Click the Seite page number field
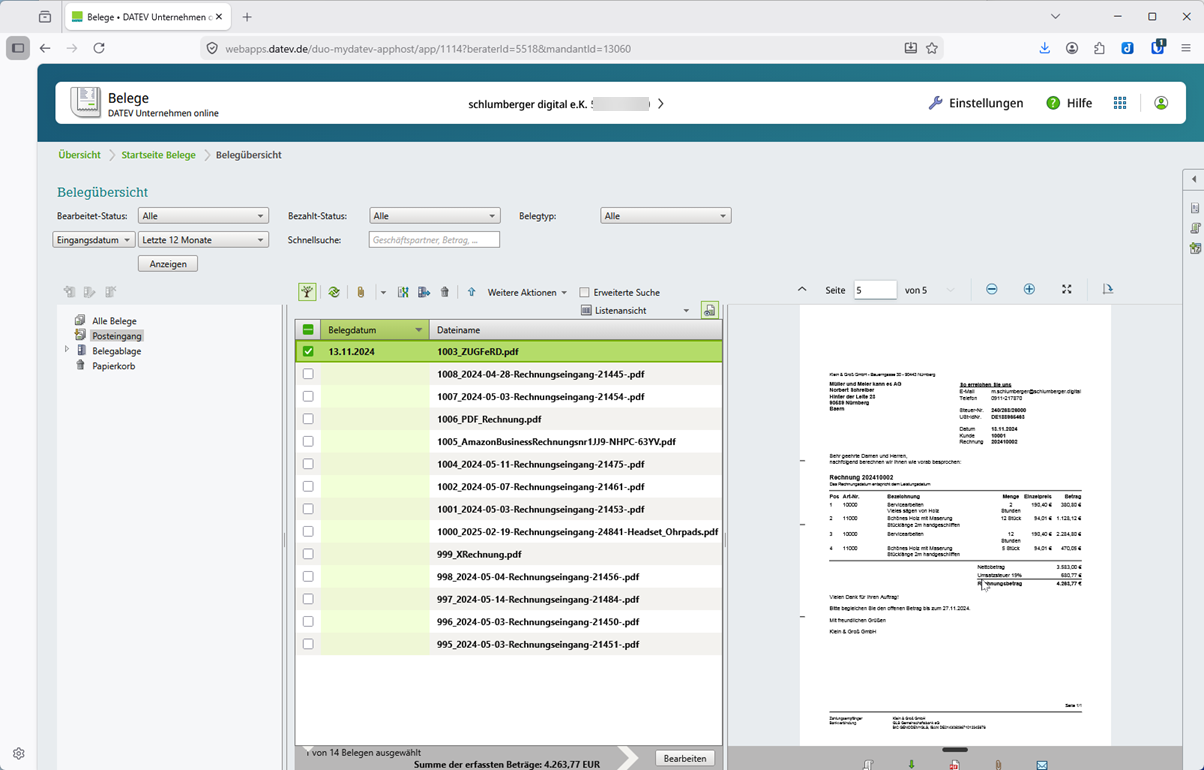Image resolution: width=1204 pixels, height=770 pixels. pos(875,290)
